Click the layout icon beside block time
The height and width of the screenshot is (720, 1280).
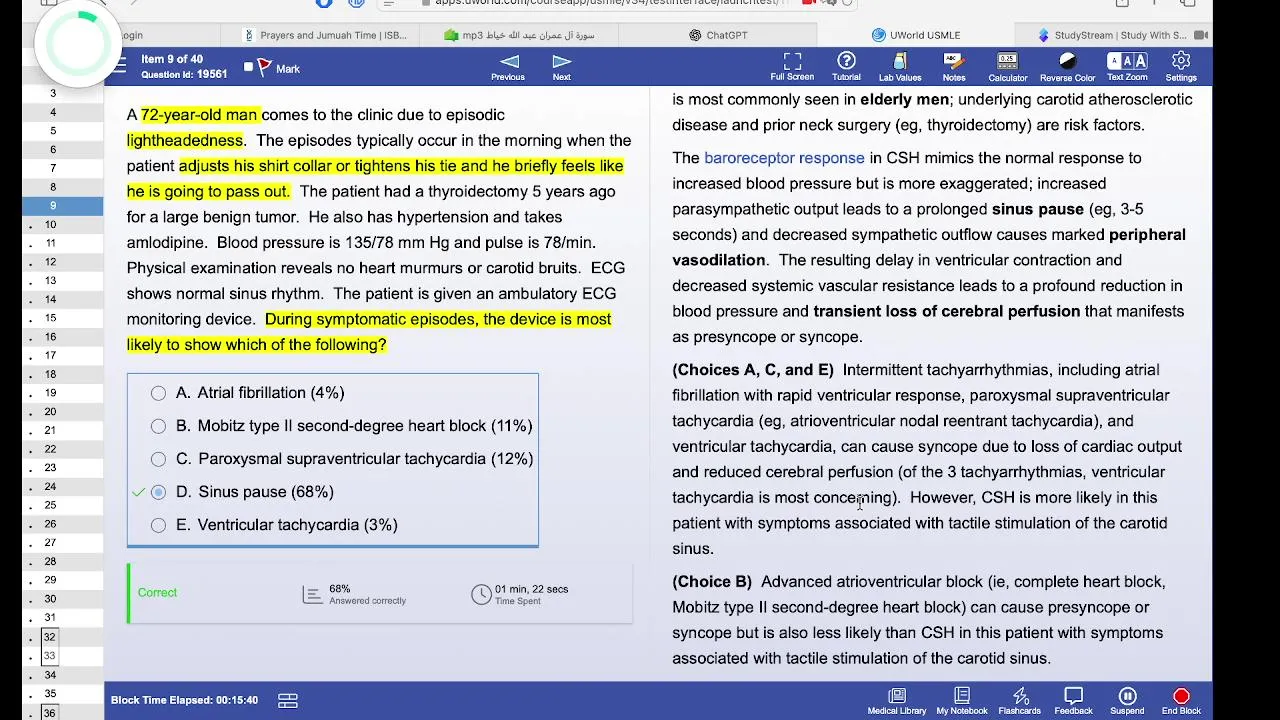coord(288,701)
